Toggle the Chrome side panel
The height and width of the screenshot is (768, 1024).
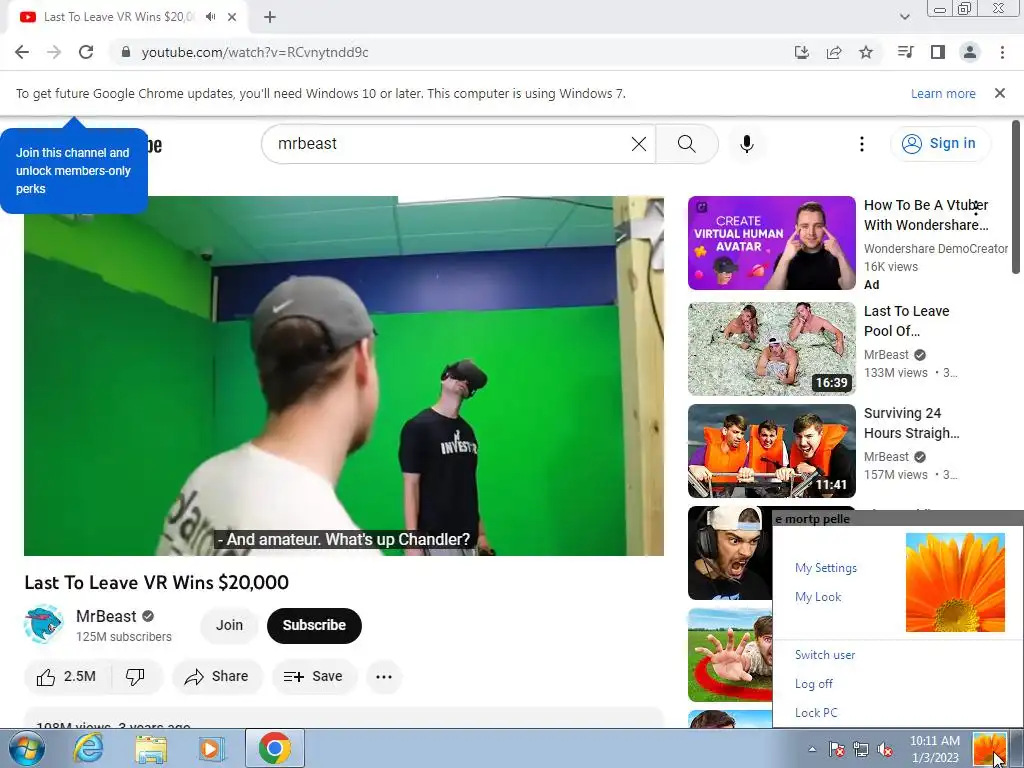tap(938, 52)
